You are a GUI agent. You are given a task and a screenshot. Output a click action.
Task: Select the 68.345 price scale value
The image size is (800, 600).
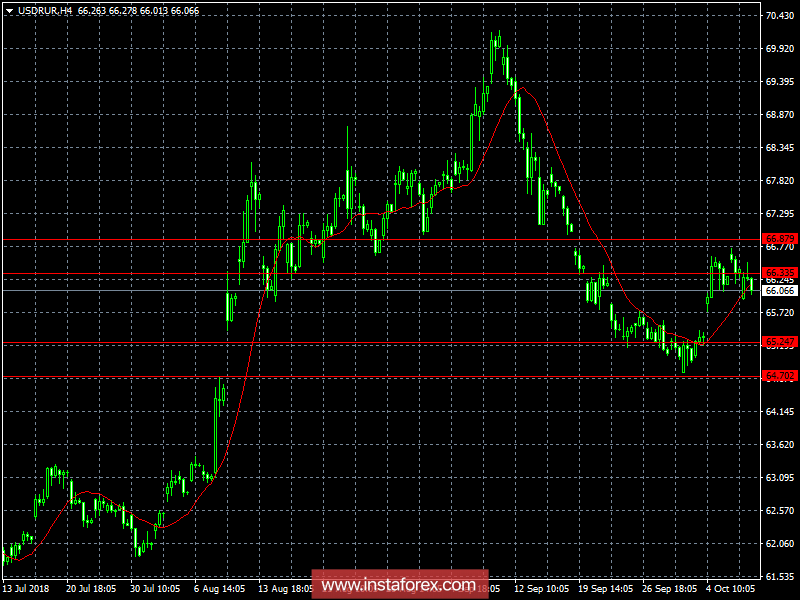[x=780, y=148]
